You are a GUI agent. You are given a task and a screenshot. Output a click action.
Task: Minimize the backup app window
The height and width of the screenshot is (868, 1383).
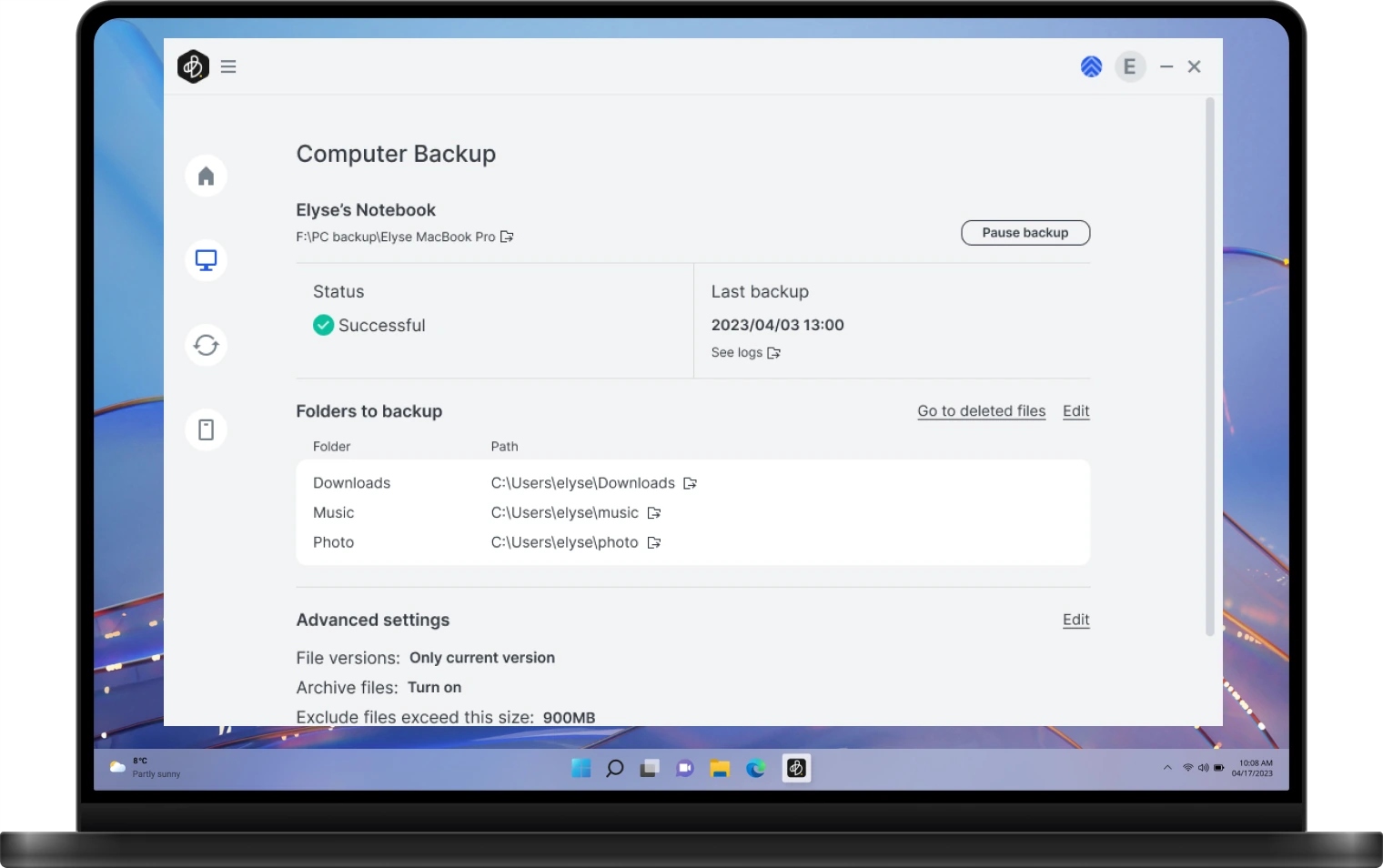click(1166, 66)
